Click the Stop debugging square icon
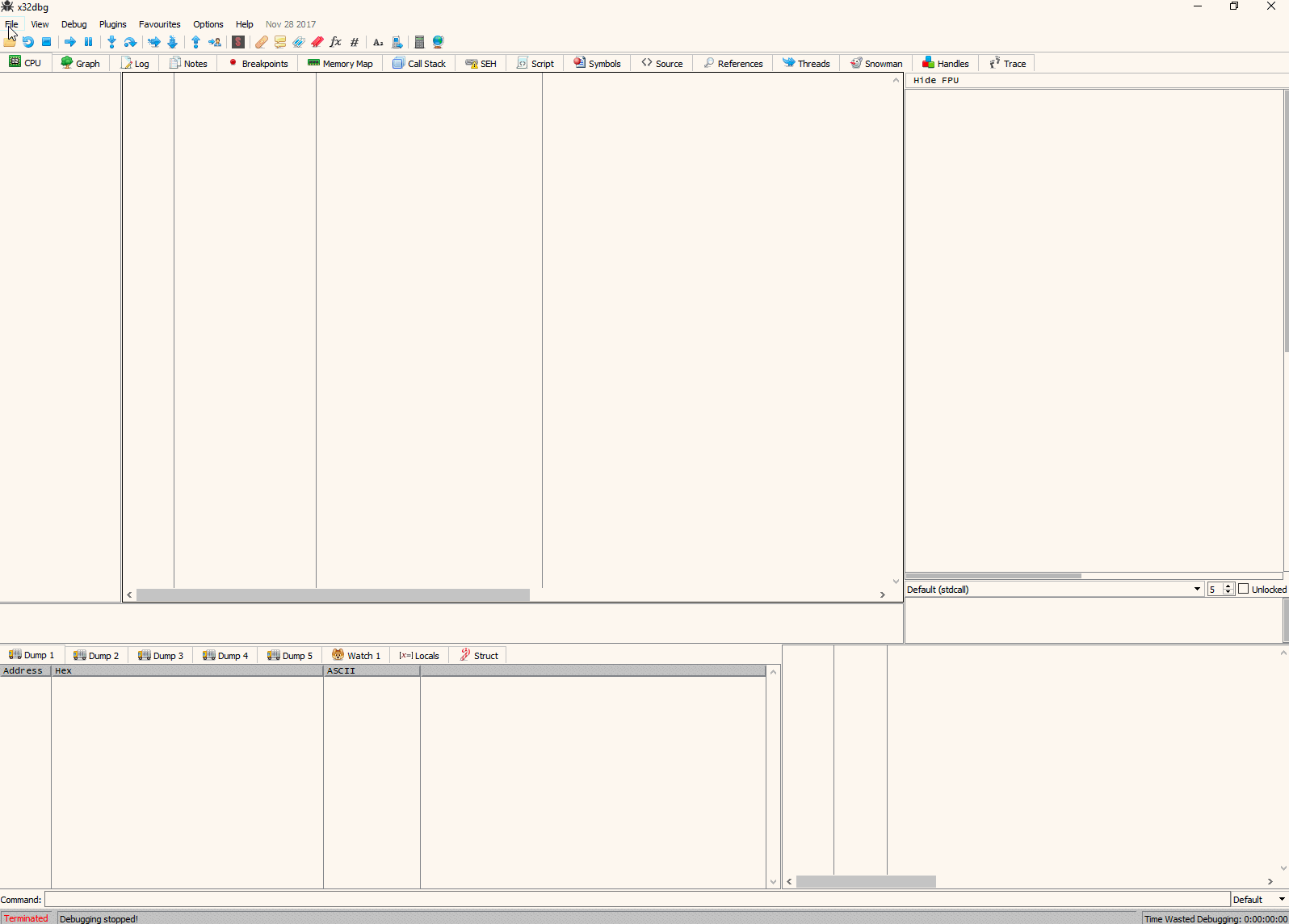 click(47, 42)
